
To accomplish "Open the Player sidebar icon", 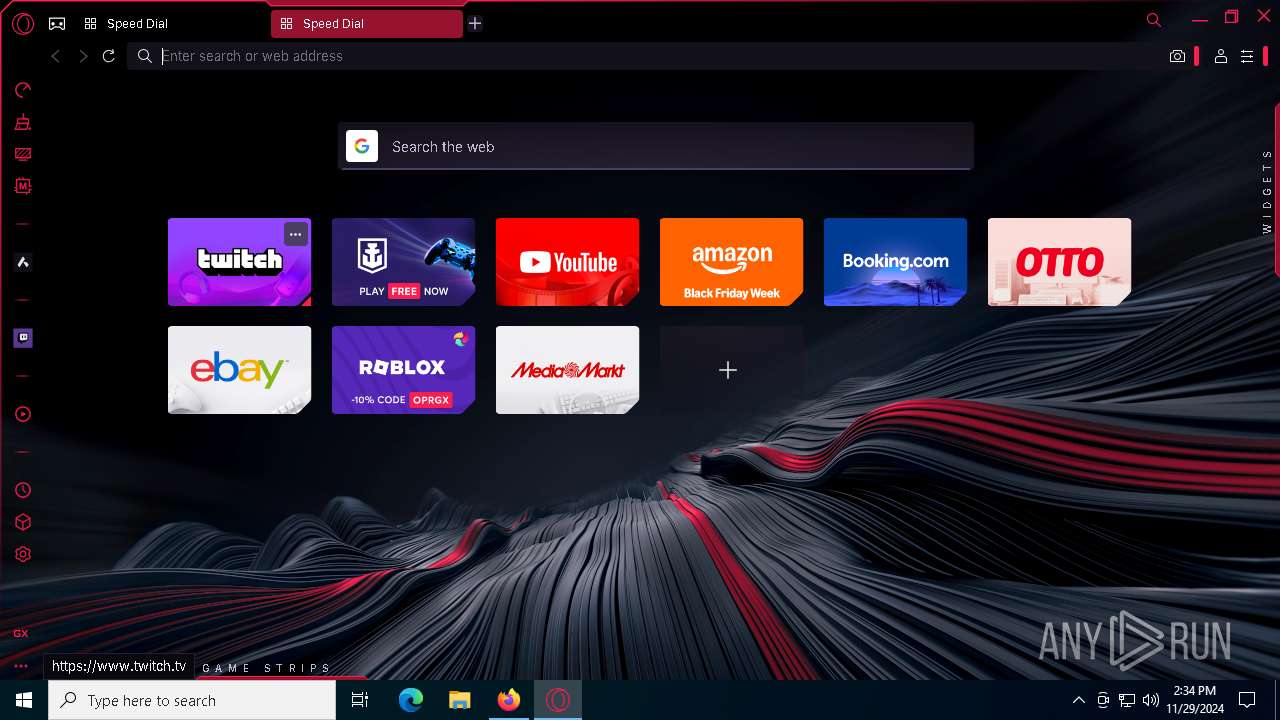I will click(x=23, y=414).
